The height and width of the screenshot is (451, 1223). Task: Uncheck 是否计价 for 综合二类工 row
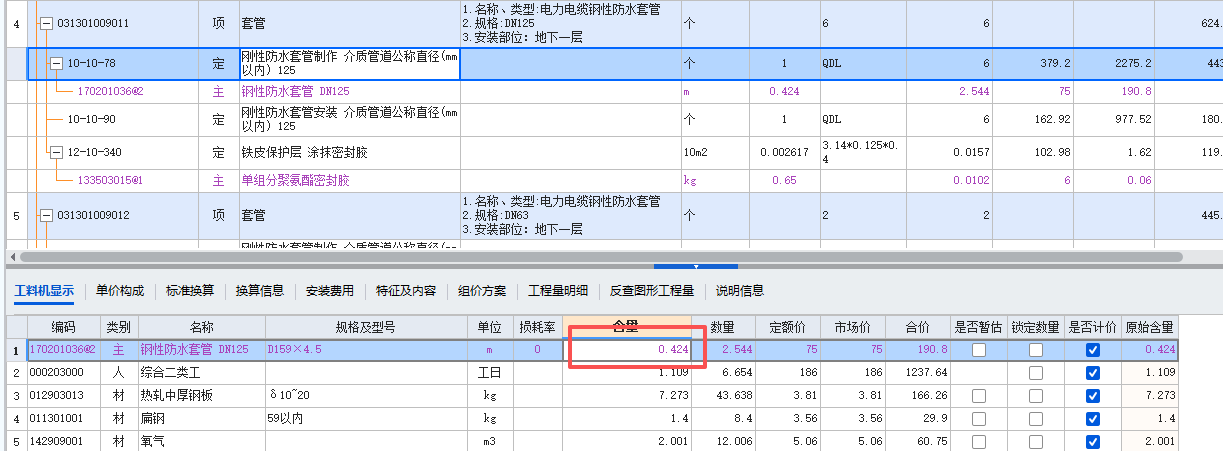coord(1093,372)
